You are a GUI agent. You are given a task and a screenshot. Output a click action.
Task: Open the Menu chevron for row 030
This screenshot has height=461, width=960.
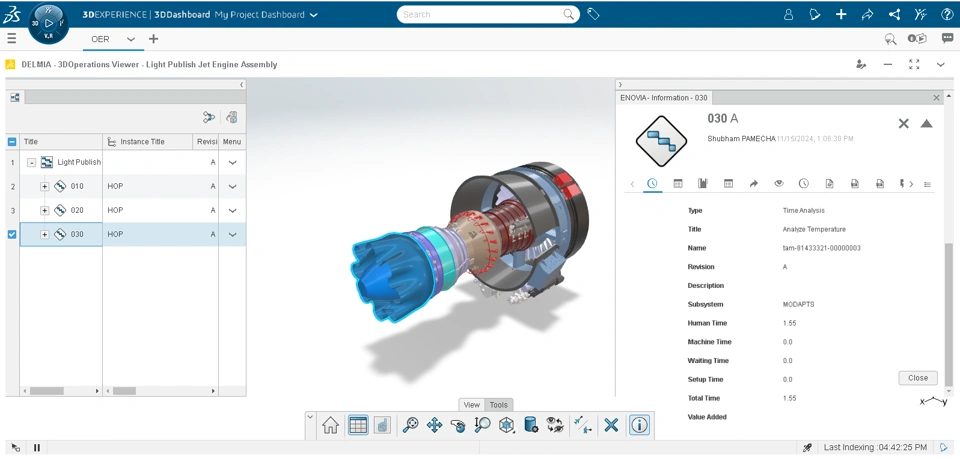coord(233,234)
